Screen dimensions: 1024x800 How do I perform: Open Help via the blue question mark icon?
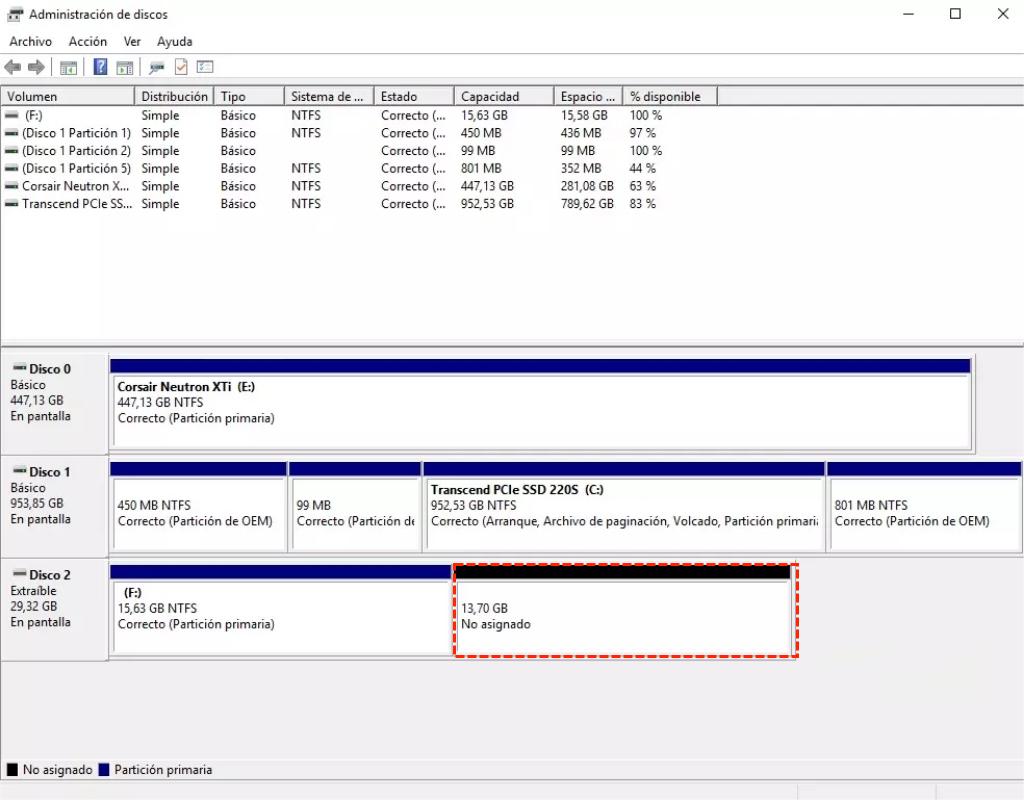pos(100,67)
